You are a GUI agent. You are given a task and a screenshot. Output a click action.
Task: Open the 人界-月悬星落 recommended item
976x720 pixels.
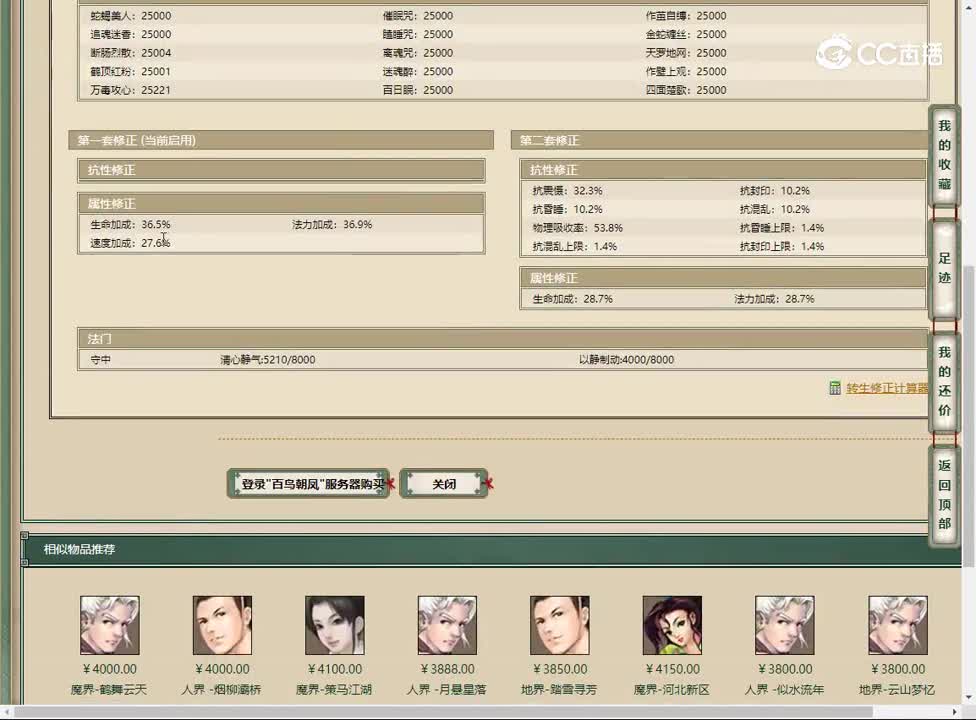click(447, 624)
